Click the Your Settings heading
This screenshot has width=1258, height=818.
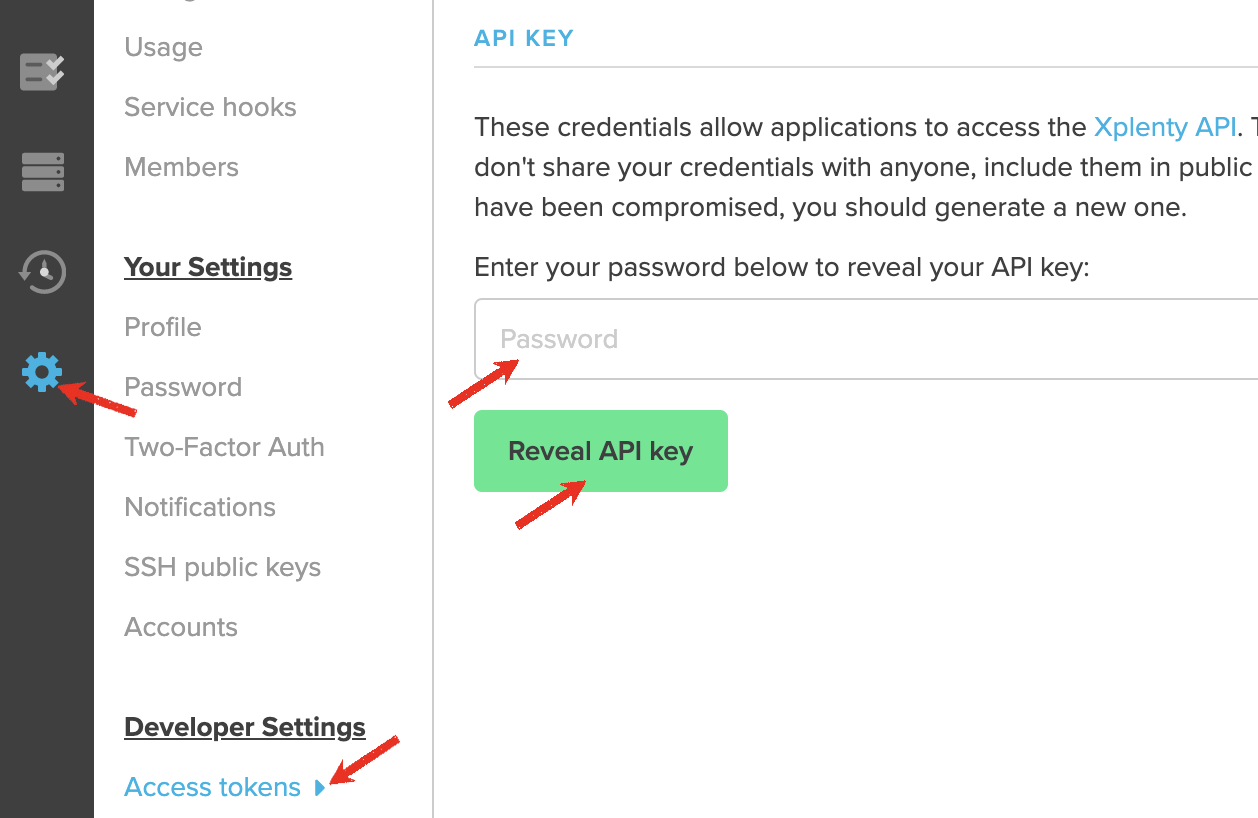208,267
